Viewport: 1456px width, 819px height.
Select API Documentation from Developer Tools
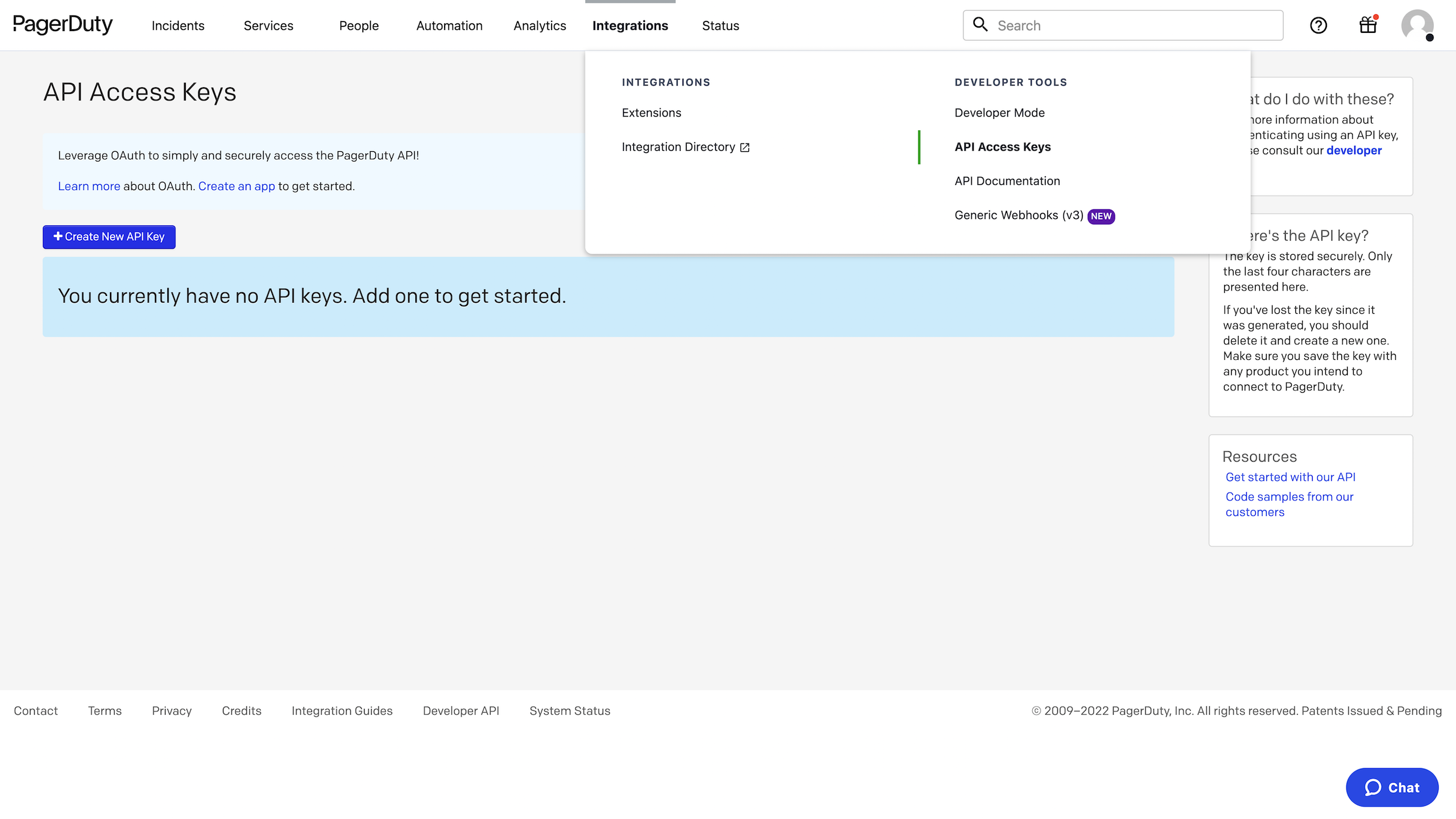[x=1007, y=181]
